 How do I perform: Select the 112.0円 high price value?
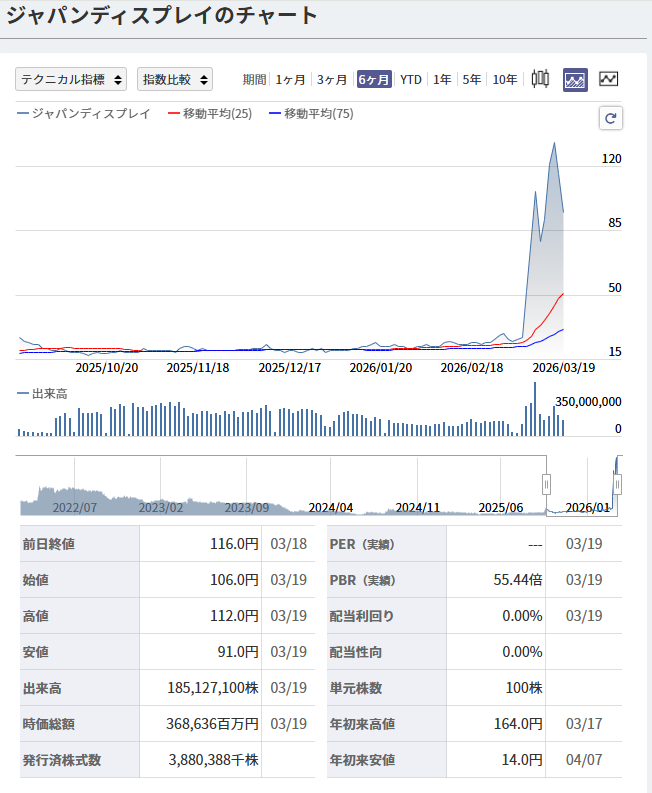coord(234,615)
